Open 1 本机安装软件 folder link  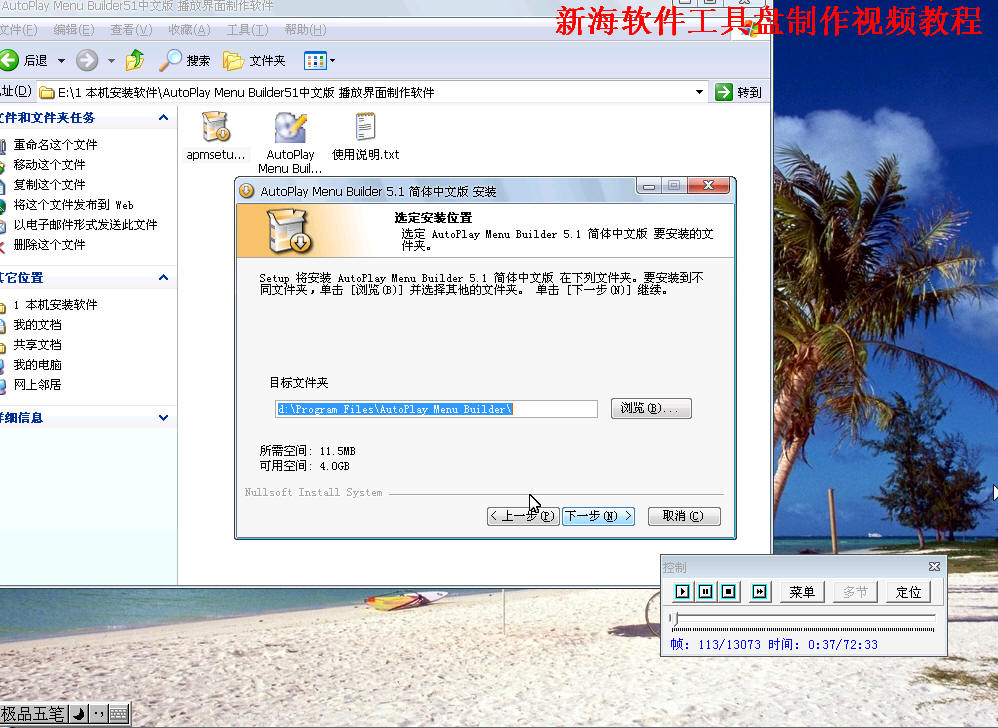pyautogui.click(x=55, y=305)
